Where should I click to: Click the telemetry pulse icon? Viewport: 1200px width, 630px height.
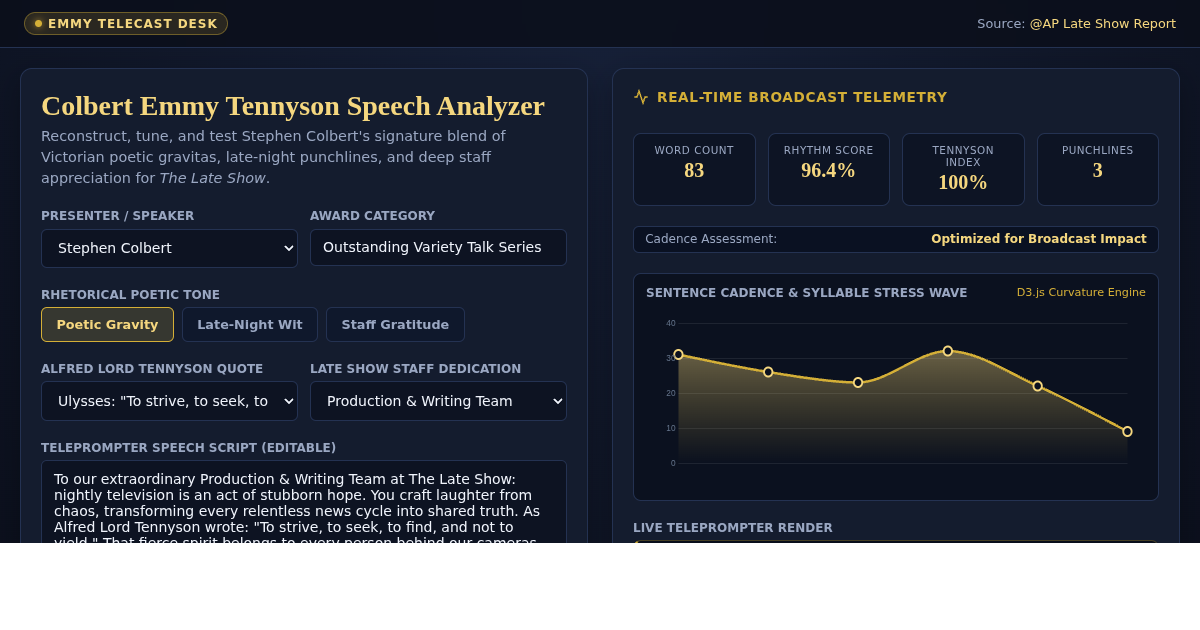point(641,97)
